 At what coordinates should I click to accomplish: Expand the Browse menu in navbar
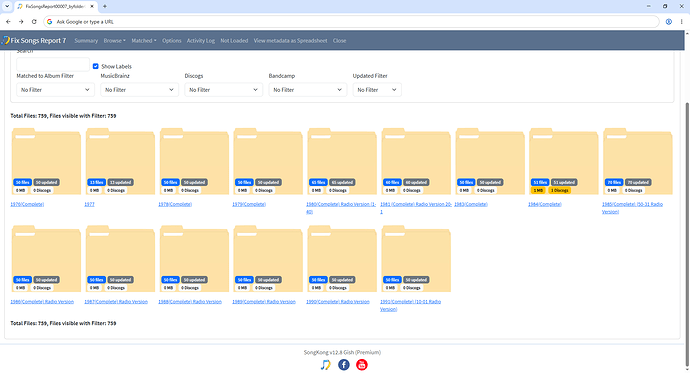pos(114,40)
